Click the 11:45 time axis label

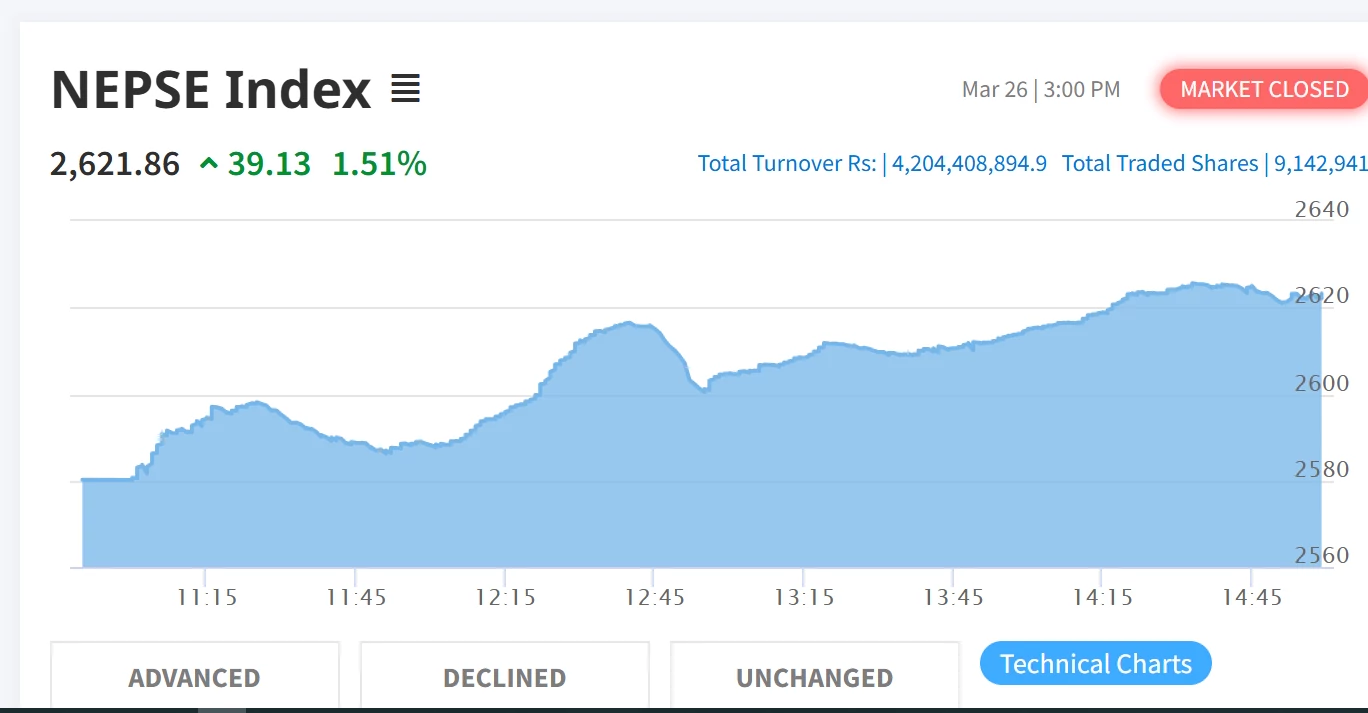pos(356,597)
